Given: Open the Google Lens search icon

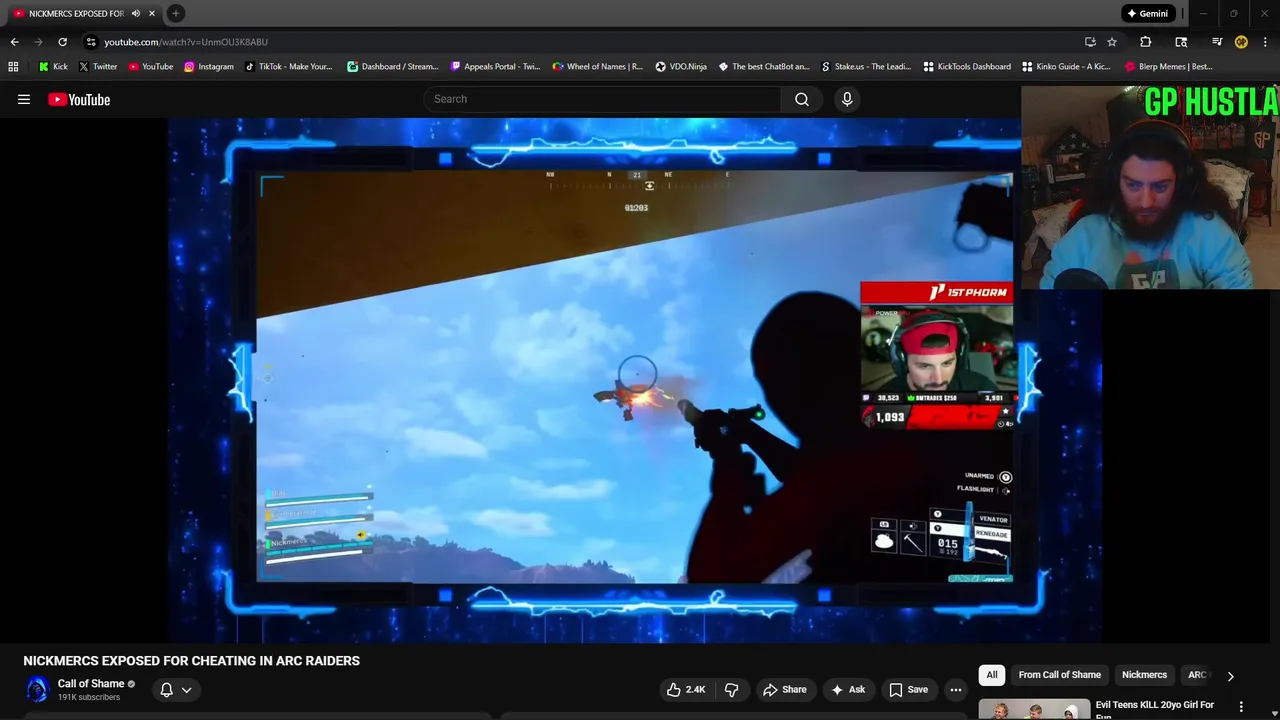Looking at the screenshot, I should (1181, 42).
